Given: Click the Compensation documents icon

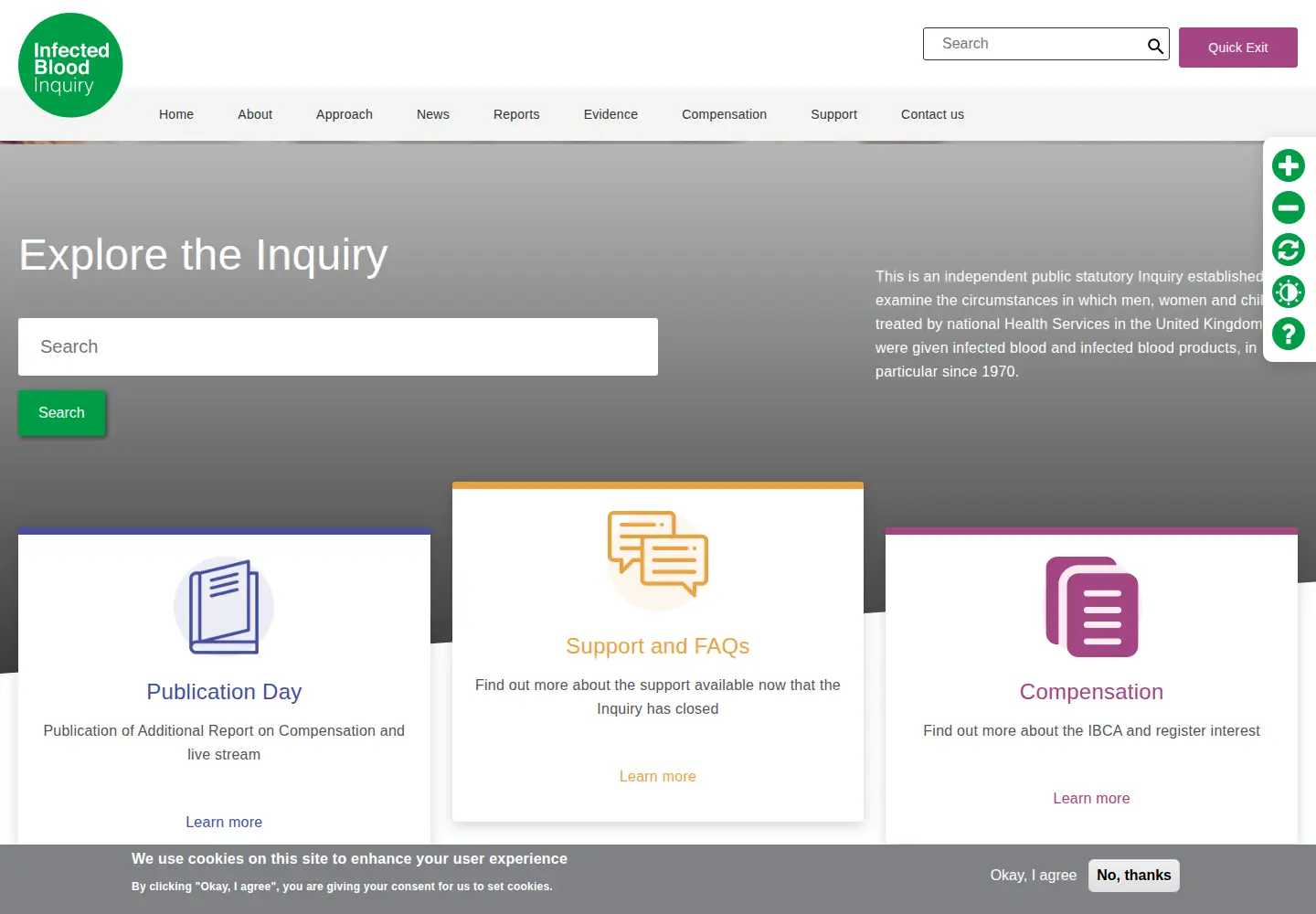Looking at the screenshot, I should point(1092,607).
